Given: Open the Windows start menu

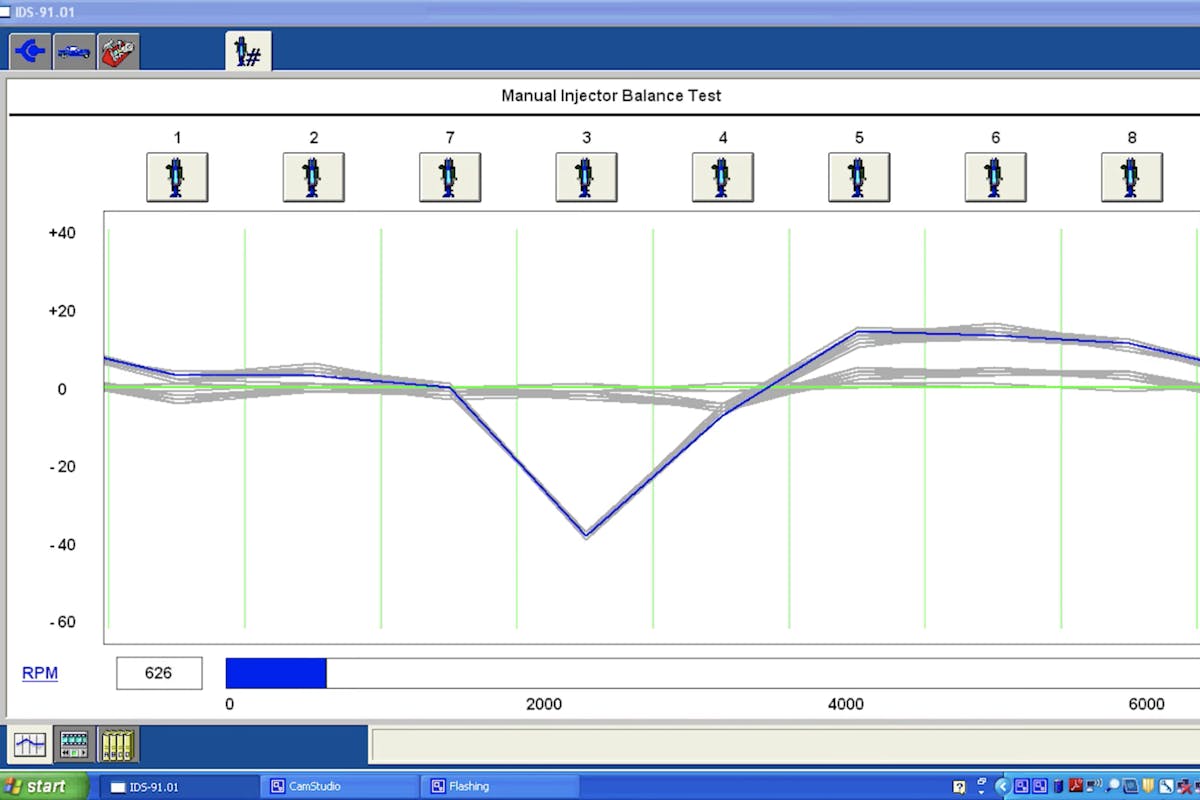Looking at the screenshot, I should pyautogui.click(x=44, y=786).
